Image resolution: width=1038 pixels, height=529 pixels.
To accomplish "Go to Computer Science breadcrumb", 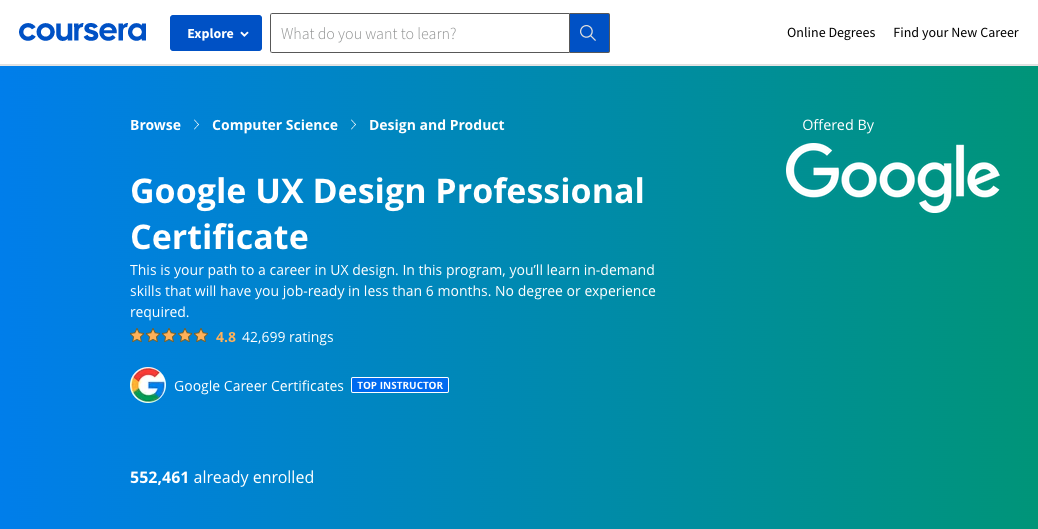I will point(275,125).
